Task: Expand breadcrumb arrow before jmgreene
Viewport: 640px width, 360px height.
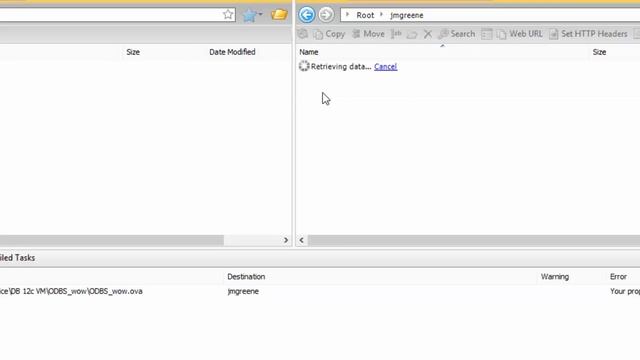Action: [x=381, y=15]
